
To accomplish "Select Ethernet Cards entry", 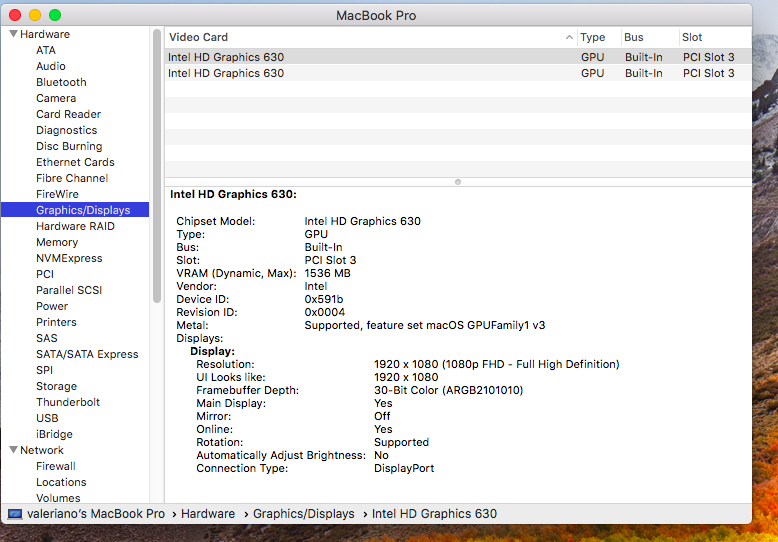I will pyautogui.click(x=75, y=162).
